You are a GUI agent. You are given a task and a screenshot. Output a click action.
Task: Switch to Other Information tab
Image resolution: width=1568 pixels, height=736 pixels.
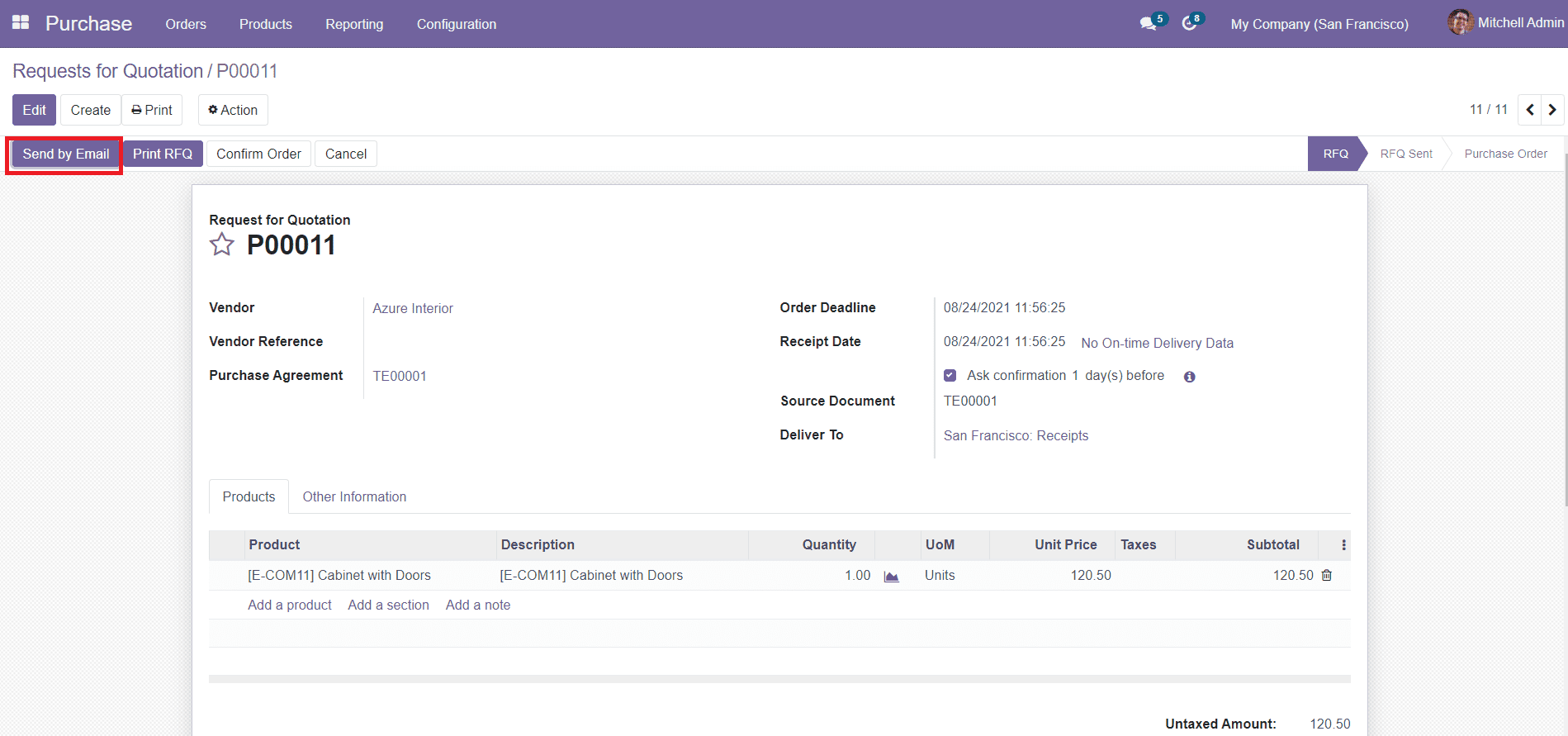(354, 496)
